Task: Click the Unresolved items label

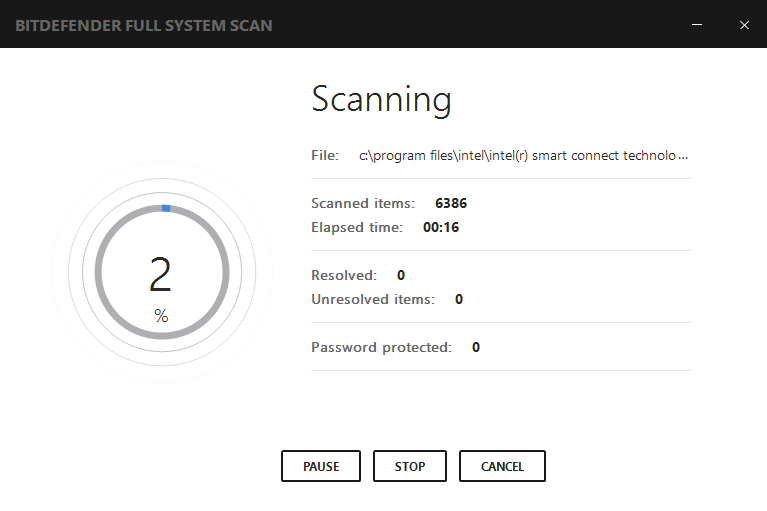Action: tap(373, 299)
